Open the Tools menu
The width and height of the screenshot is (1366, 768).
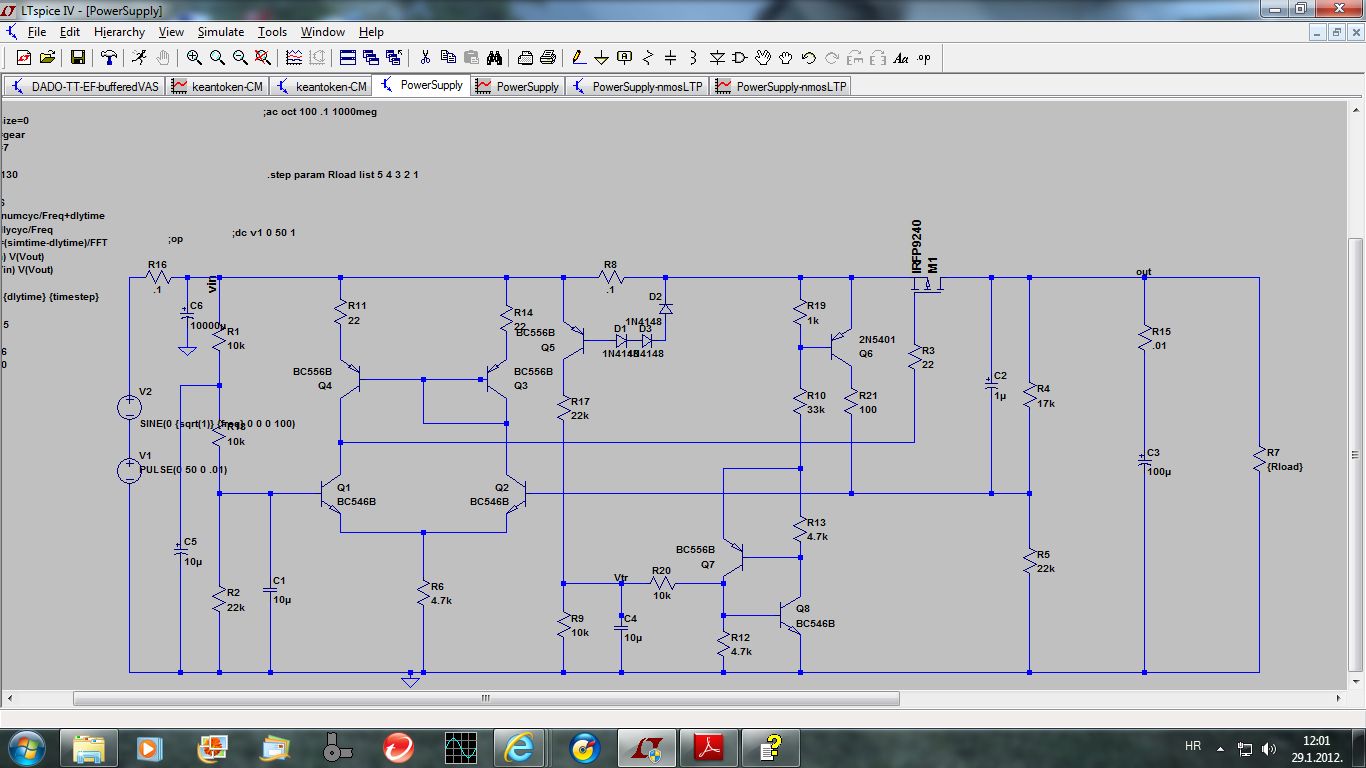272,32
